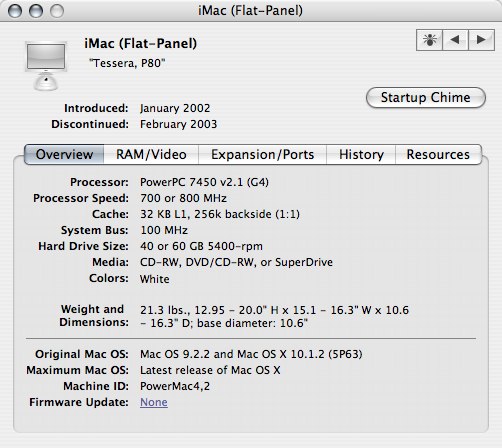Click the 40 or 60 GB 5400-rpm value

click(x=201, y=246)
